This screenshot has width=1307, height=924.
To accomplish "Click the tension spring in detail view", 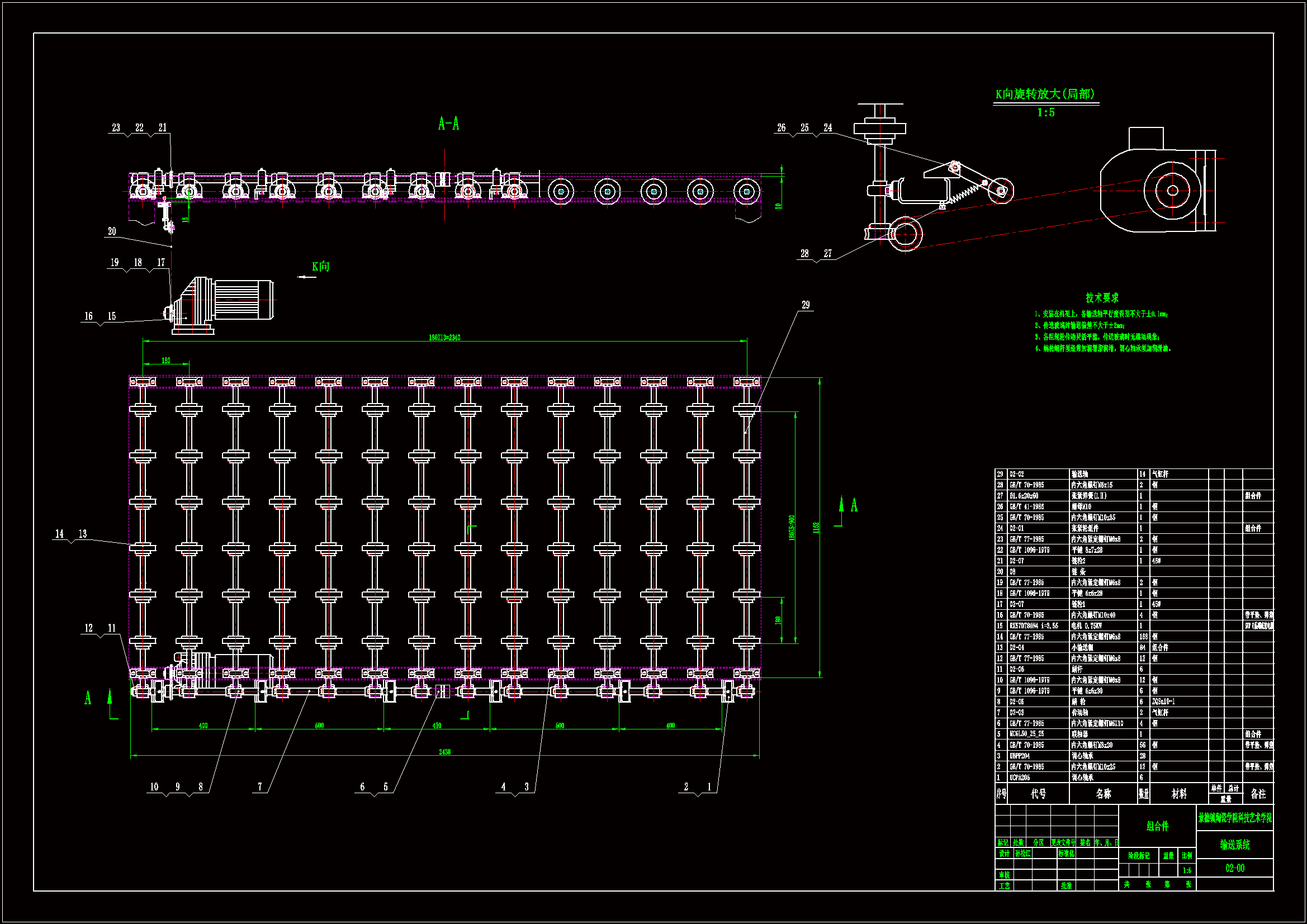I will pos(966,193).
